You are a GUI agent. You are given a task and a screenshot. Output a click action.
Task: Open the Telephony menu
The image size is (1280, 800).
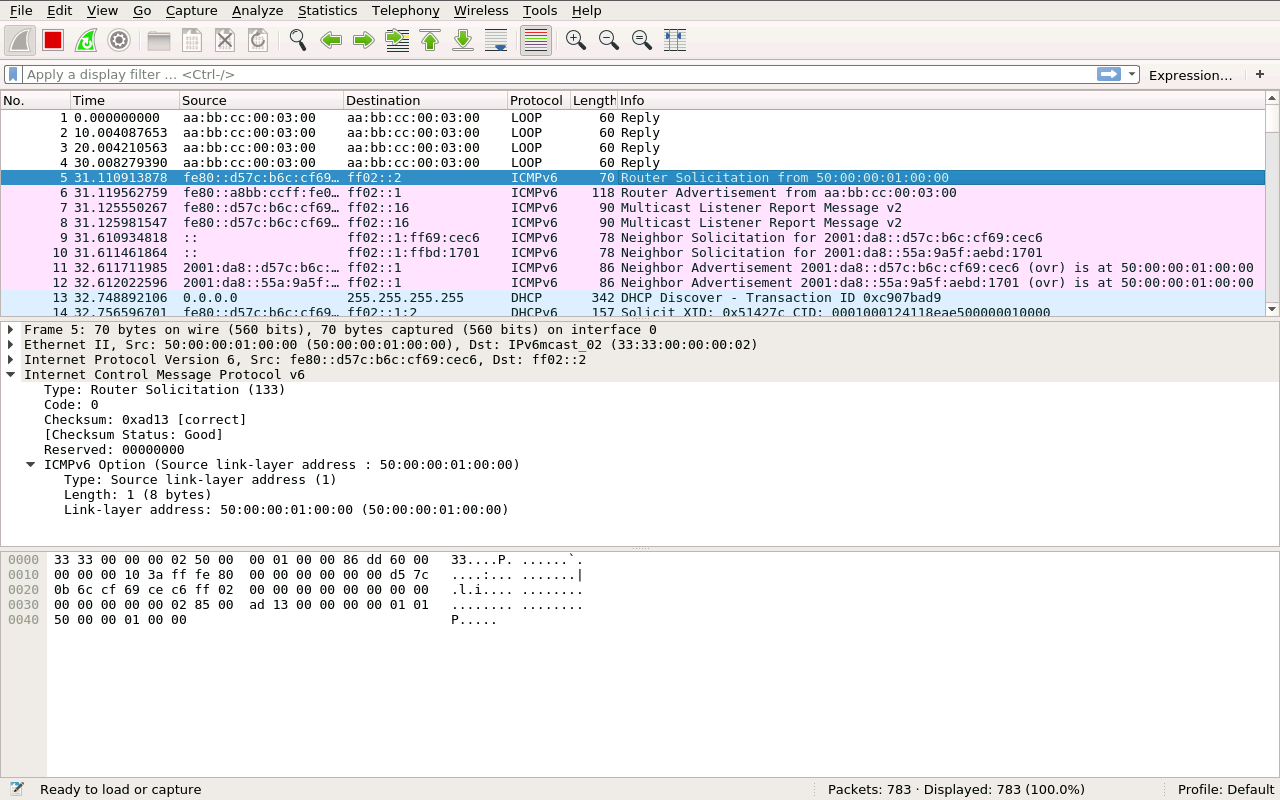pyautogui.click(x=405, y=10)
